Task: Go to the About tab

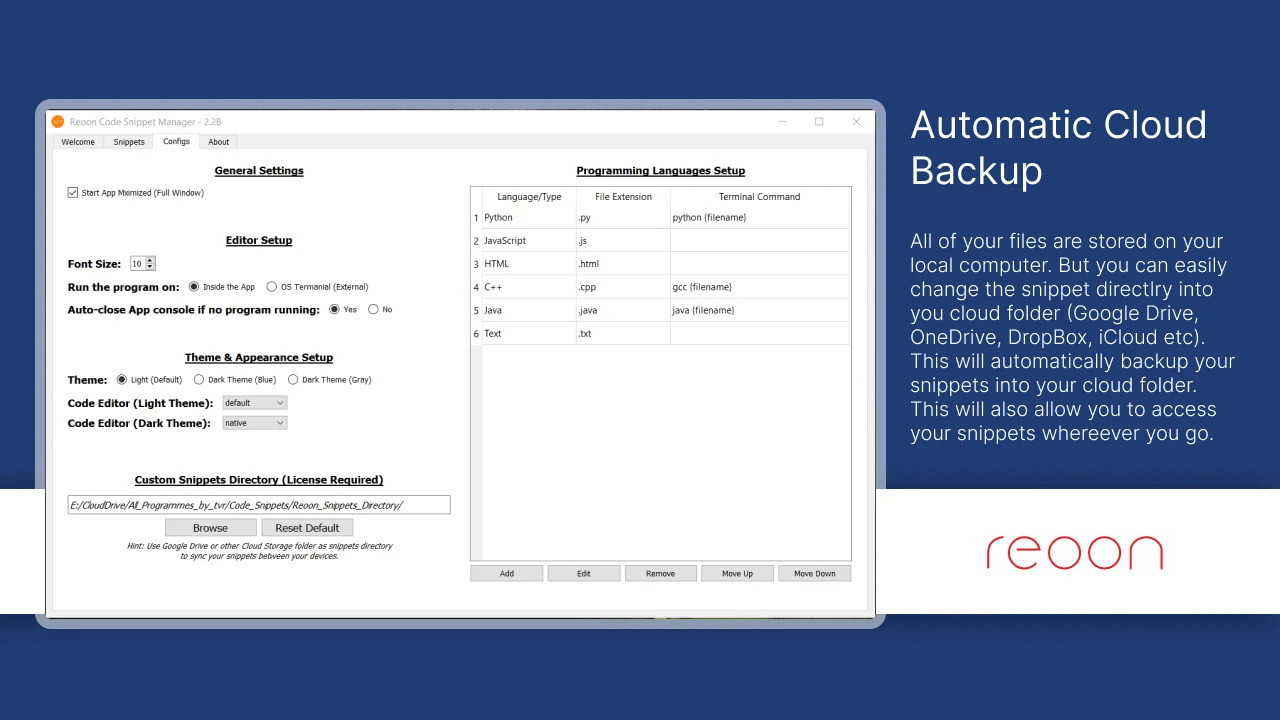Action: click(219, 142)
